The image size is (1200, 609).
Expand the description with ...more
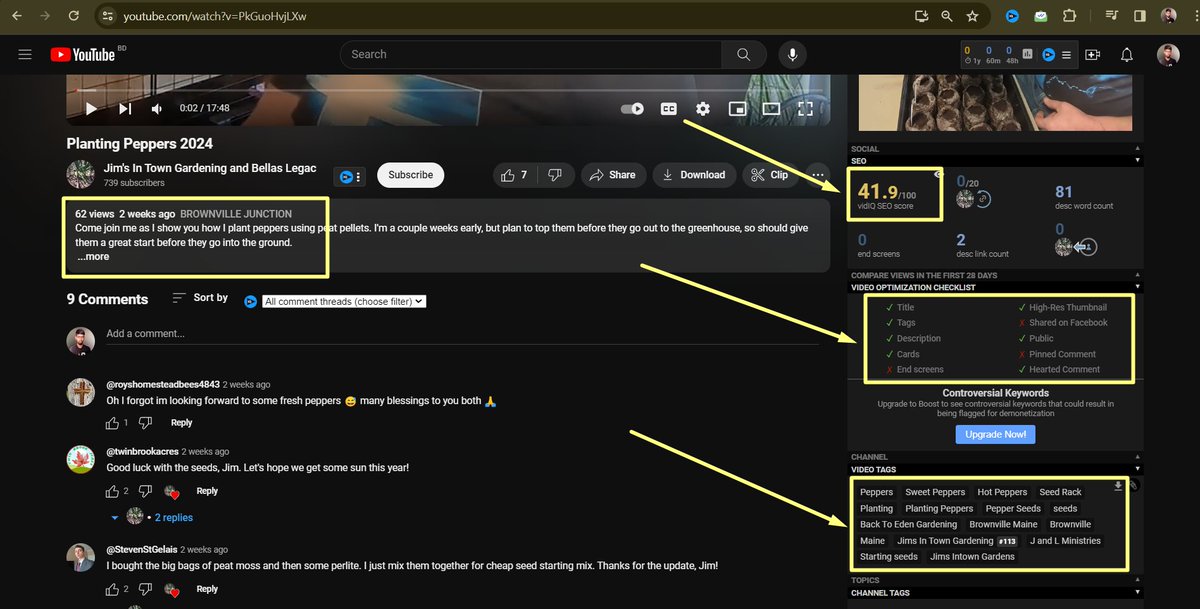tap(93, 257)
